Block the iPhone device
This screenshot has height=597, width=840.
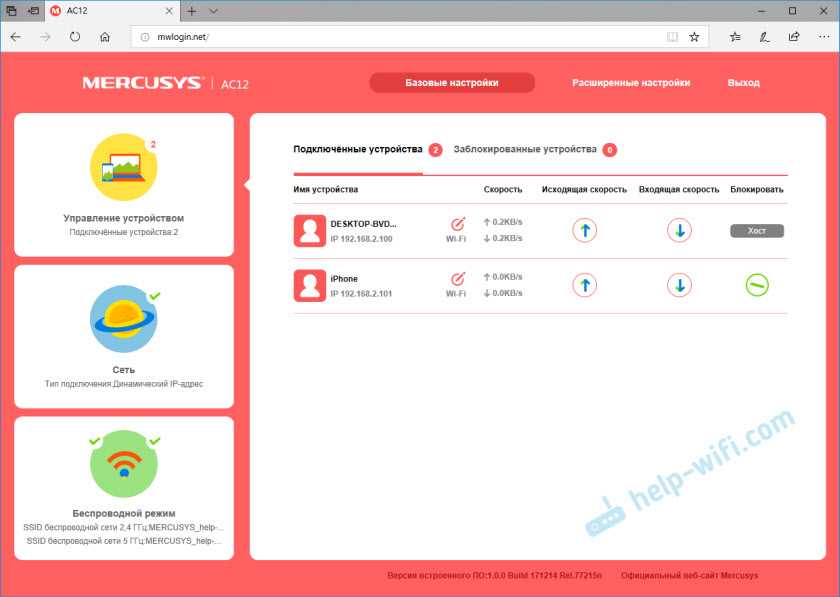[x=757, y=285]
